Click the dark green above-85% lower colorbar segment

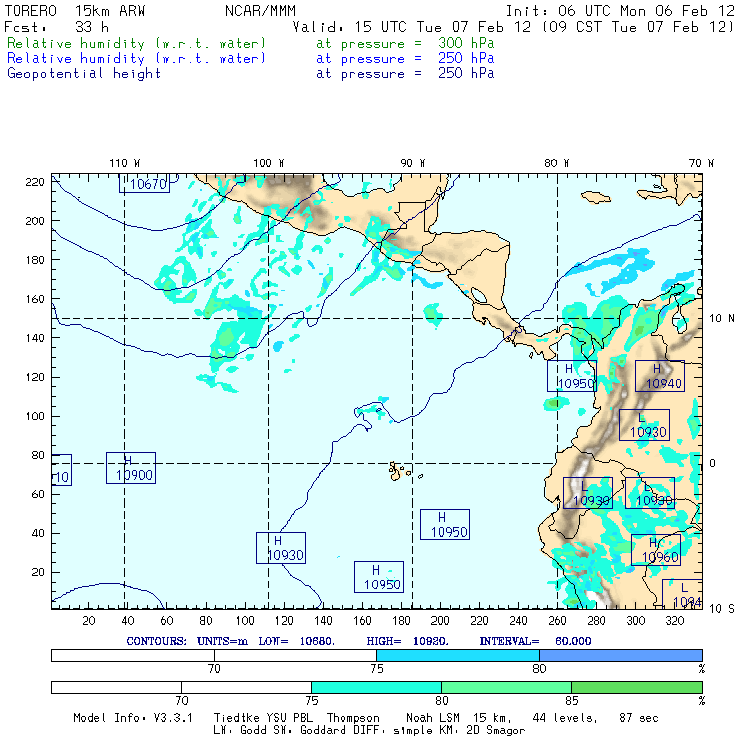click(637, 687)
